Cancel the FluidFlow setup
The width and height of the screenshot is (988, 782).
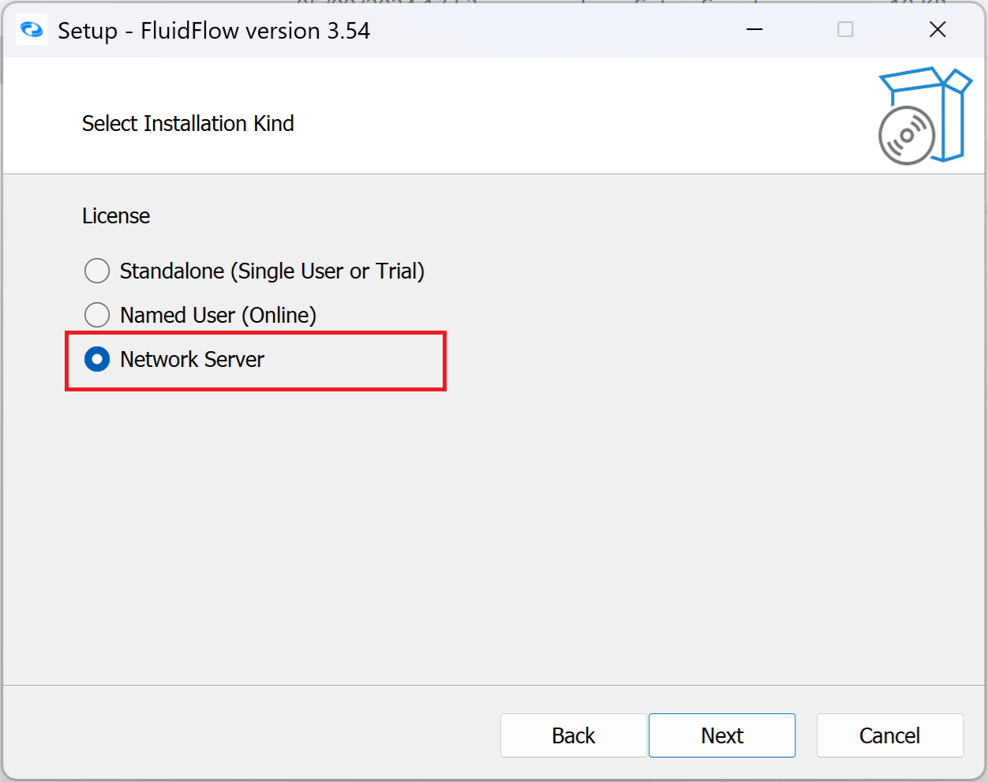889,735
